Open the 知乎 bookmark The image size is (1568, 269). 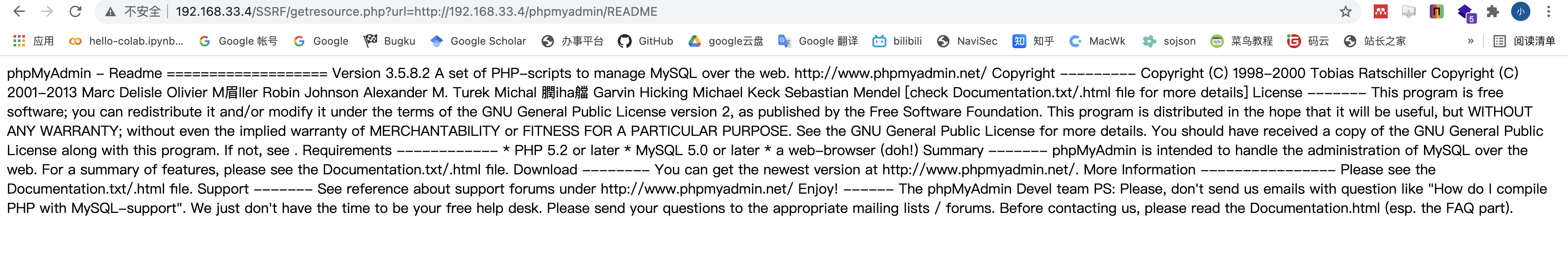coord(1033,41)
